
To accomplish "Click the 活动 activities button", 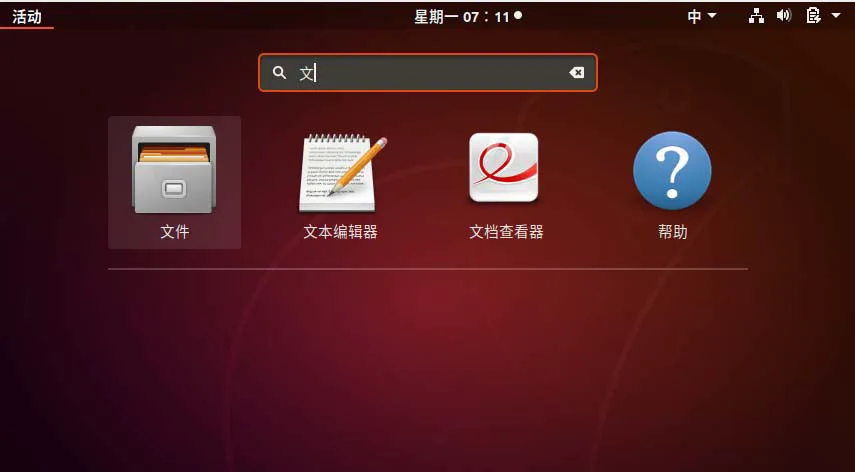I will click(27, 16).
